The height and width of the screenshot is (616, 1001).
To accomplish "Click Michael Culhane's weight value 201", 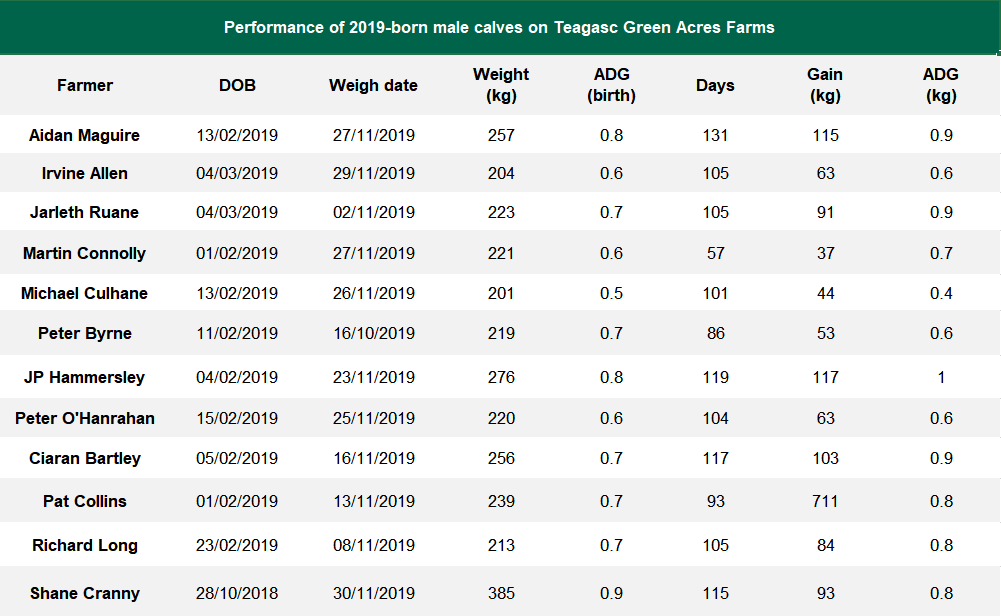I will coord(501,293).
